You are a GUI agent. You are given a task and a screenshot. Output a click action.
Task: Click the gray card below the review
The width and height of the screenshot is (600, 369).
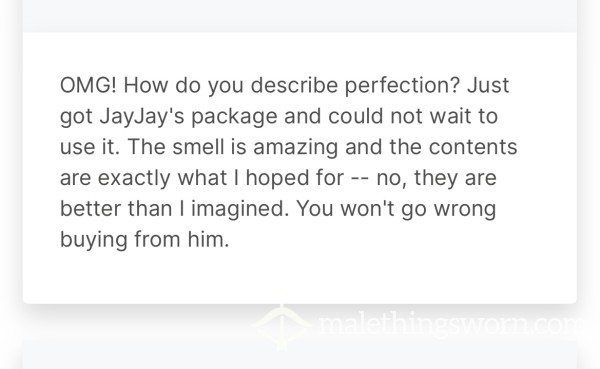tap(300, 355)
